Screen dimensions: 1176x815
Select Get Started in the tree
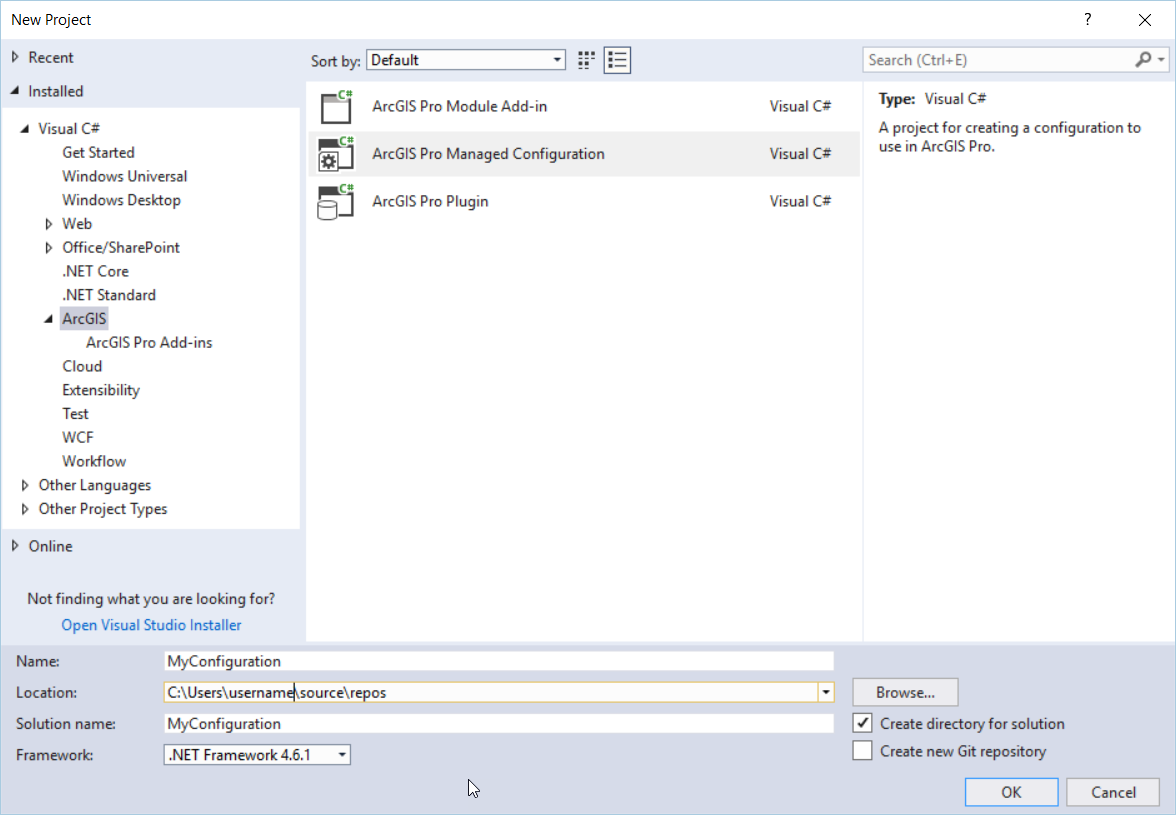point(98,152)
